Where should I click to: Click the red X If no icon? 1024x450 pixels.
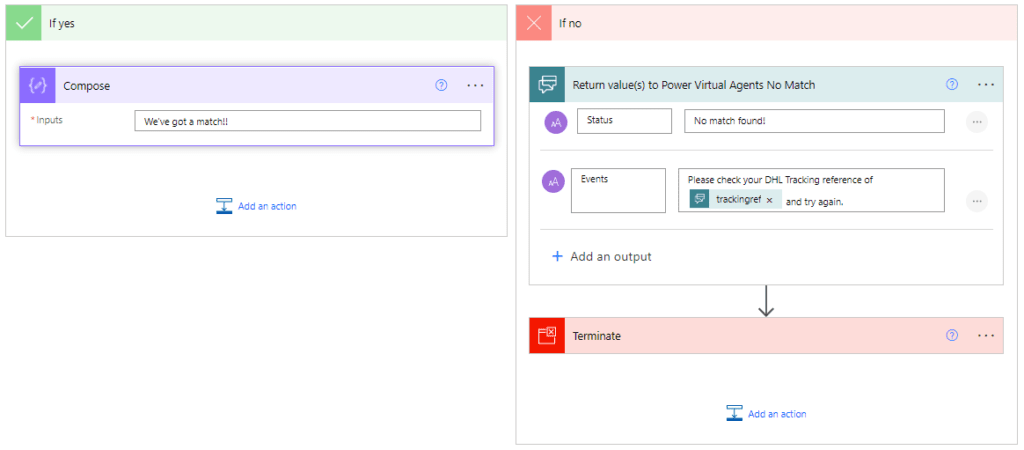click(x=534, y=23)
